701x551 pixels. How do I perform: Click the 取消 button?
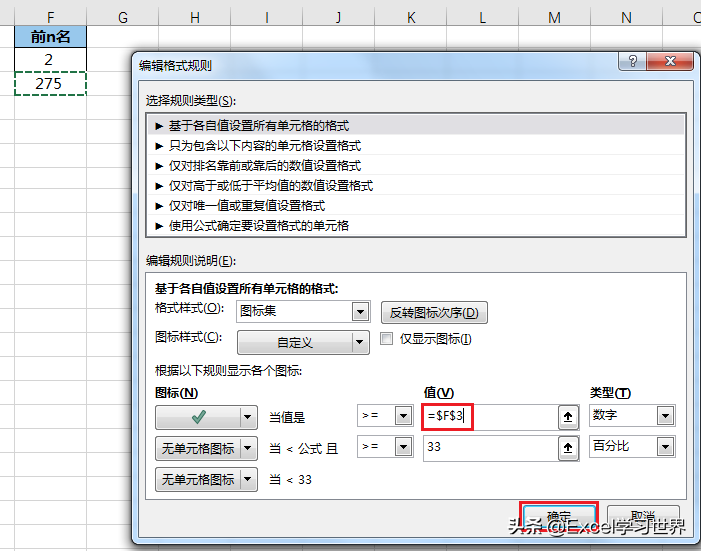click(643, 518)
